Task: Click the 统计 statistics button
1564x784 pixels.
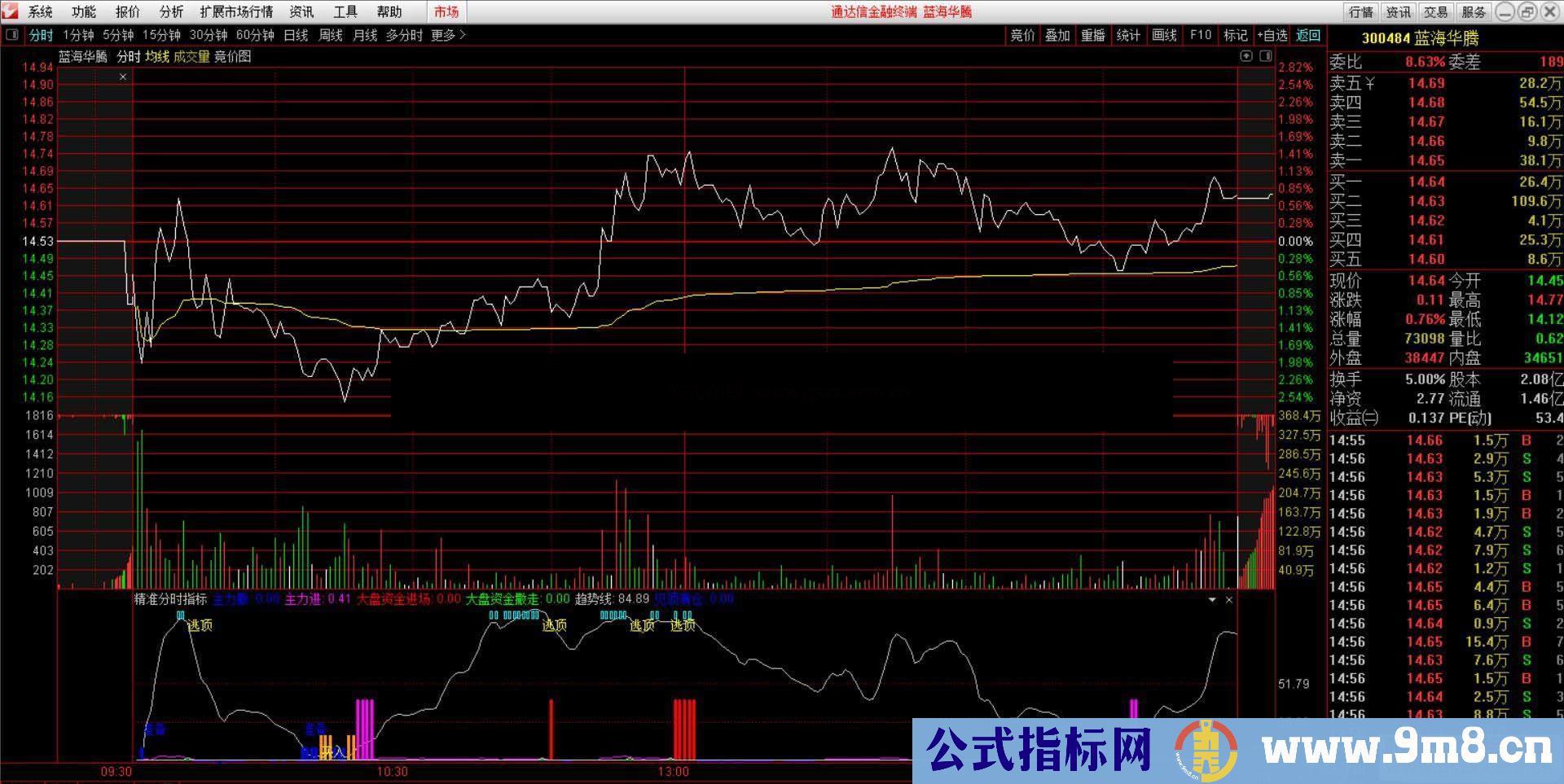Action: 1128,35
